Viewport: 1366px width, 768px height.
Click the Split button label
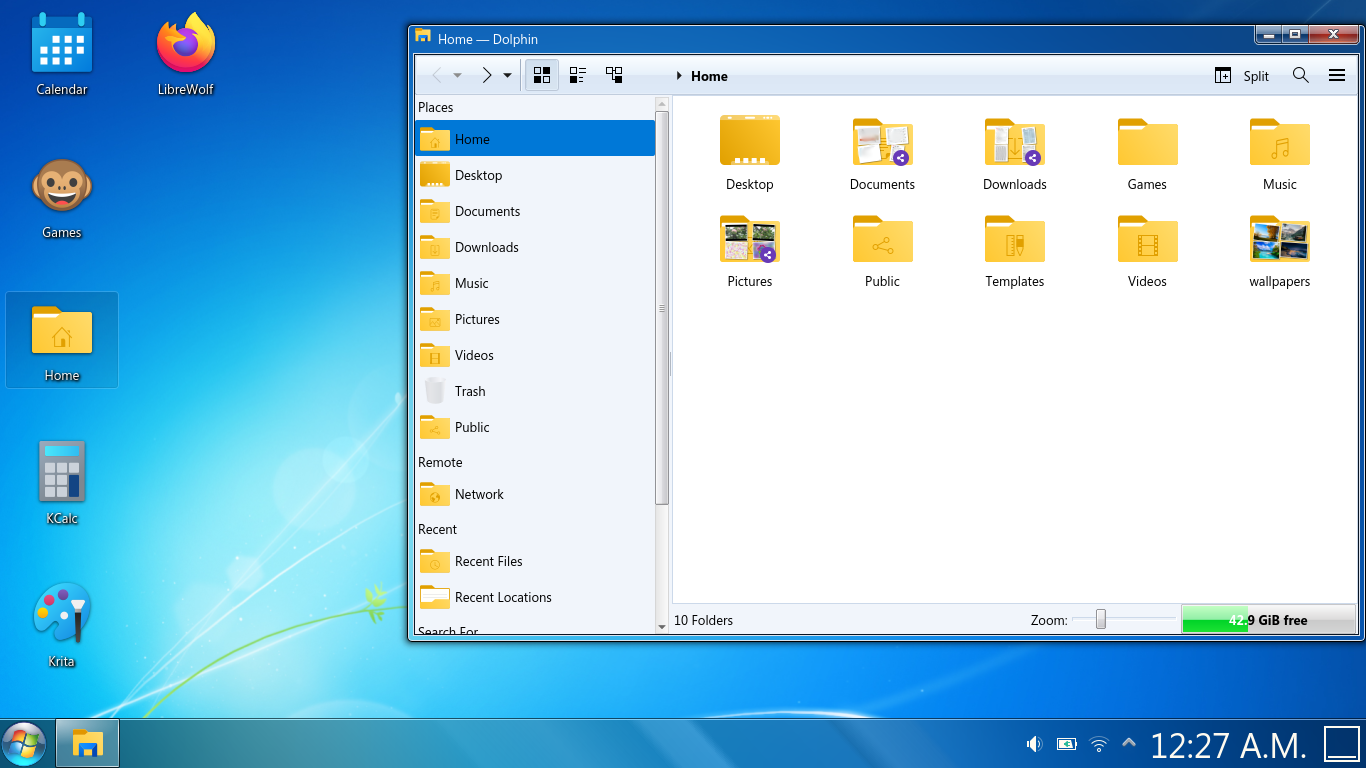(x=1254, y=75)
